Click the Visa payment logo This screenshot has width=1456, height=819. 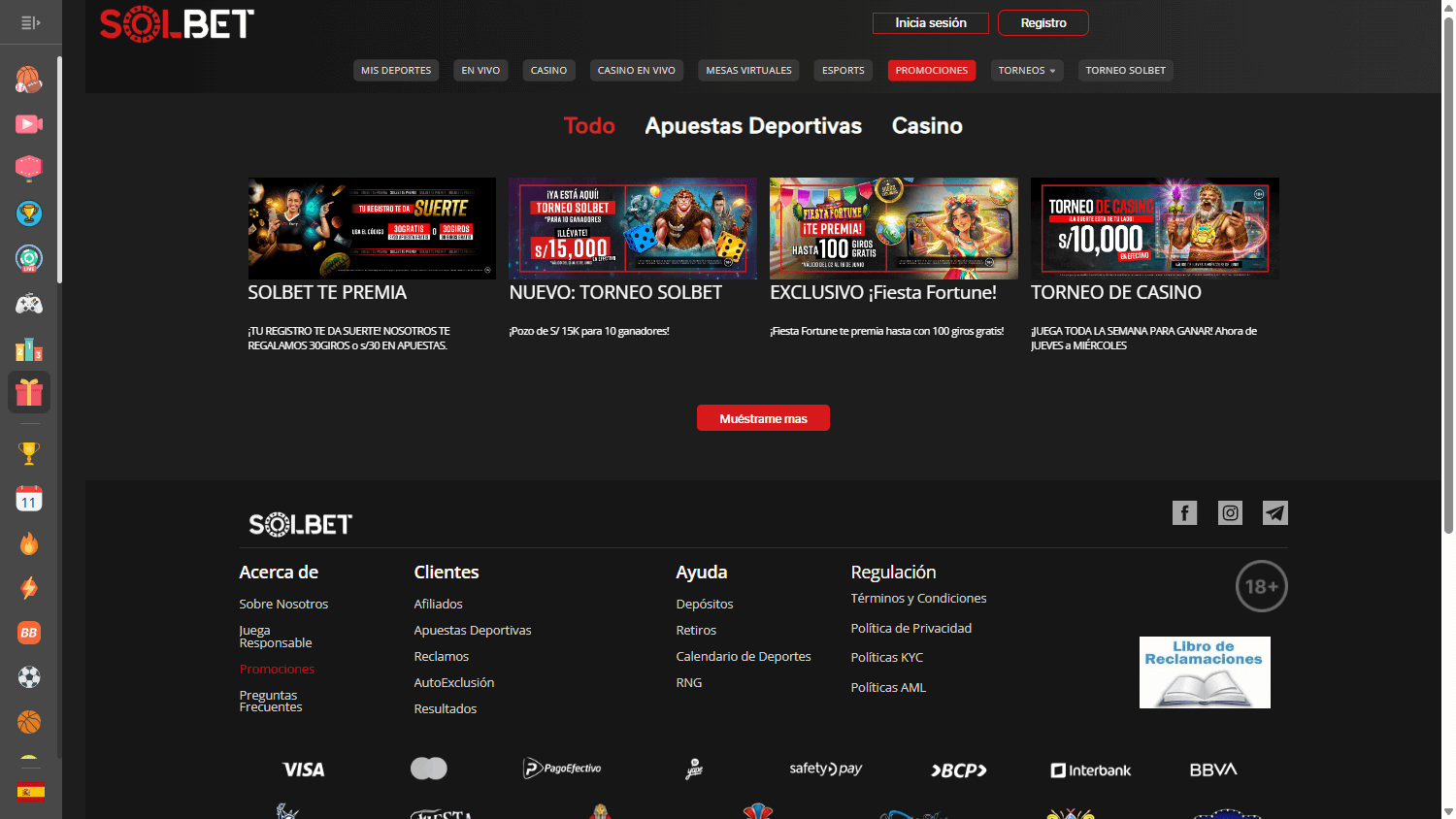point(304,770)
